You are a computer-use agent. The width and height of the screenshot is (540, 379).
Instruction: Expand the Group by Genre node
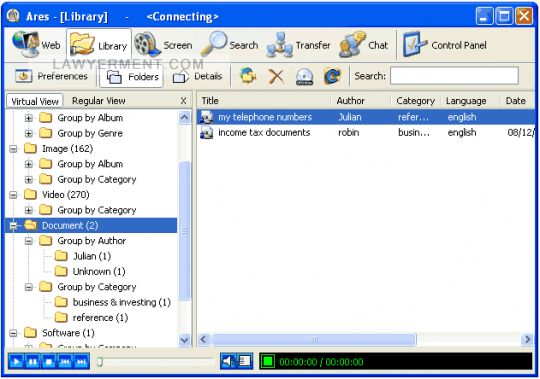coord(29,133)
